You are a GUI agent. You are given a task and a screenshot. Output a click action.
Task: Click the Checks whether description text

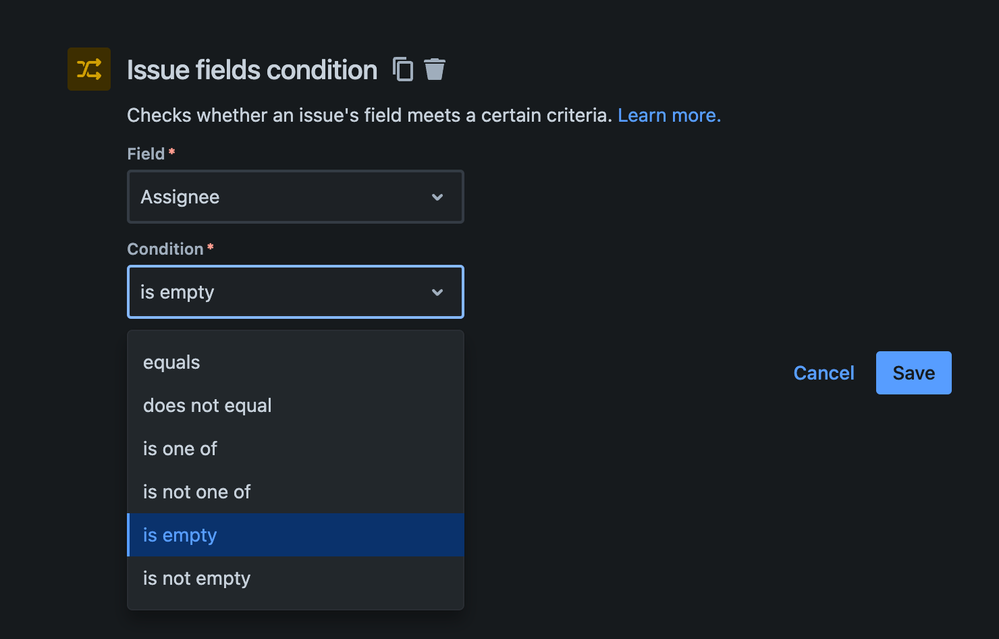click(x=370, y=115)
